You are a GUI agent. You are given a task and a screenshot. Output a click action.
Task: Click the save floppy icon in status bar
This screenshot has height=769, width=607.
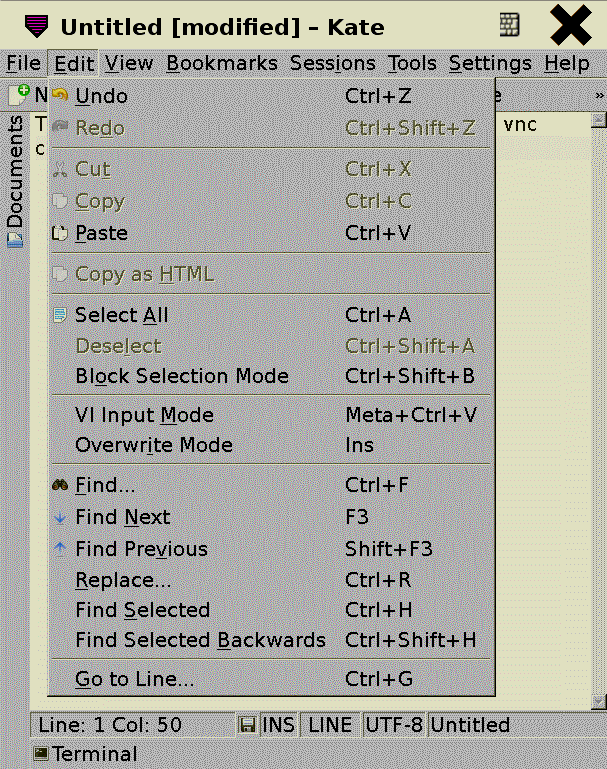tap(248, 725)
